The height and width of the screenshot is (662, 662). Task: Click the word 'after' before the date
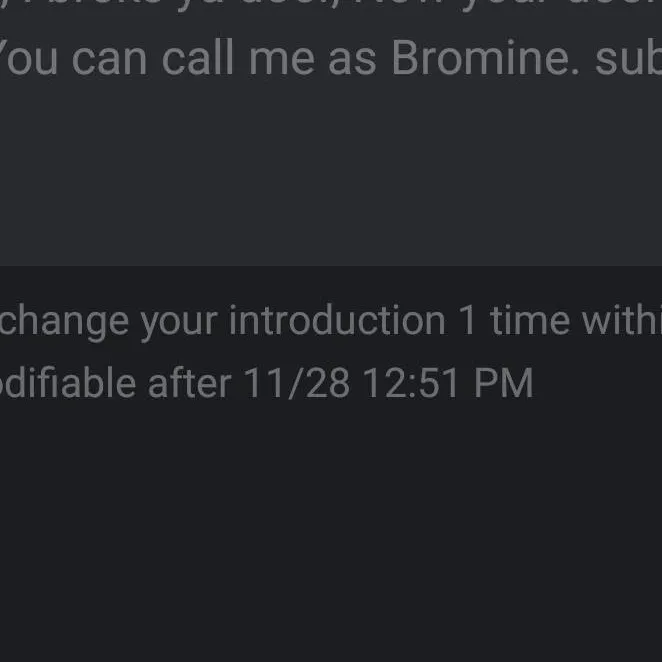189,383
